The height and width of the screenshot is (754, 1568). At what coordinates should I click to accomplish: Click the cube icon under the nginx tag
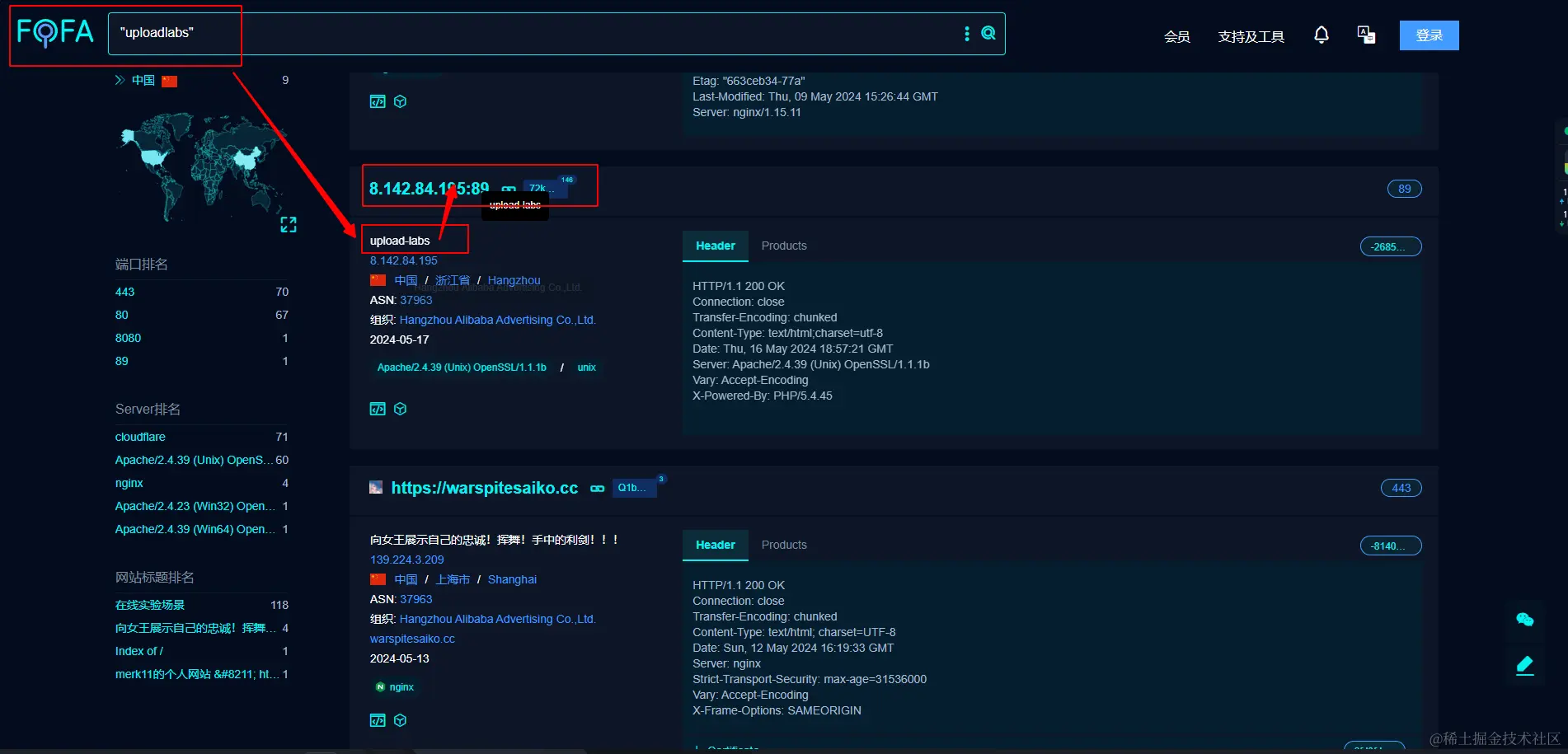pyautogui.click(x=401, y=720)
